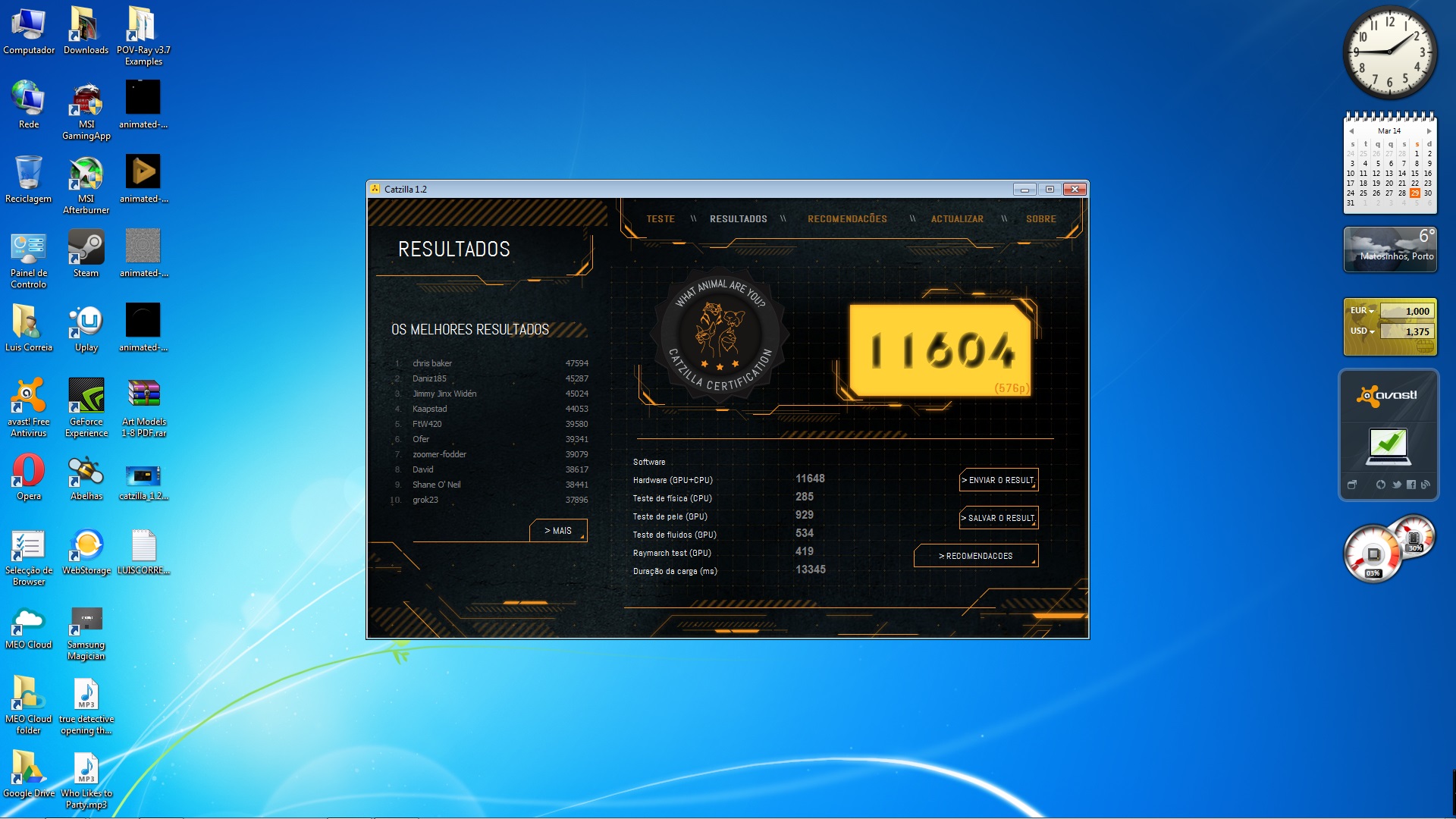Click Facebook icon in avast gadget

coord(1410,485)
